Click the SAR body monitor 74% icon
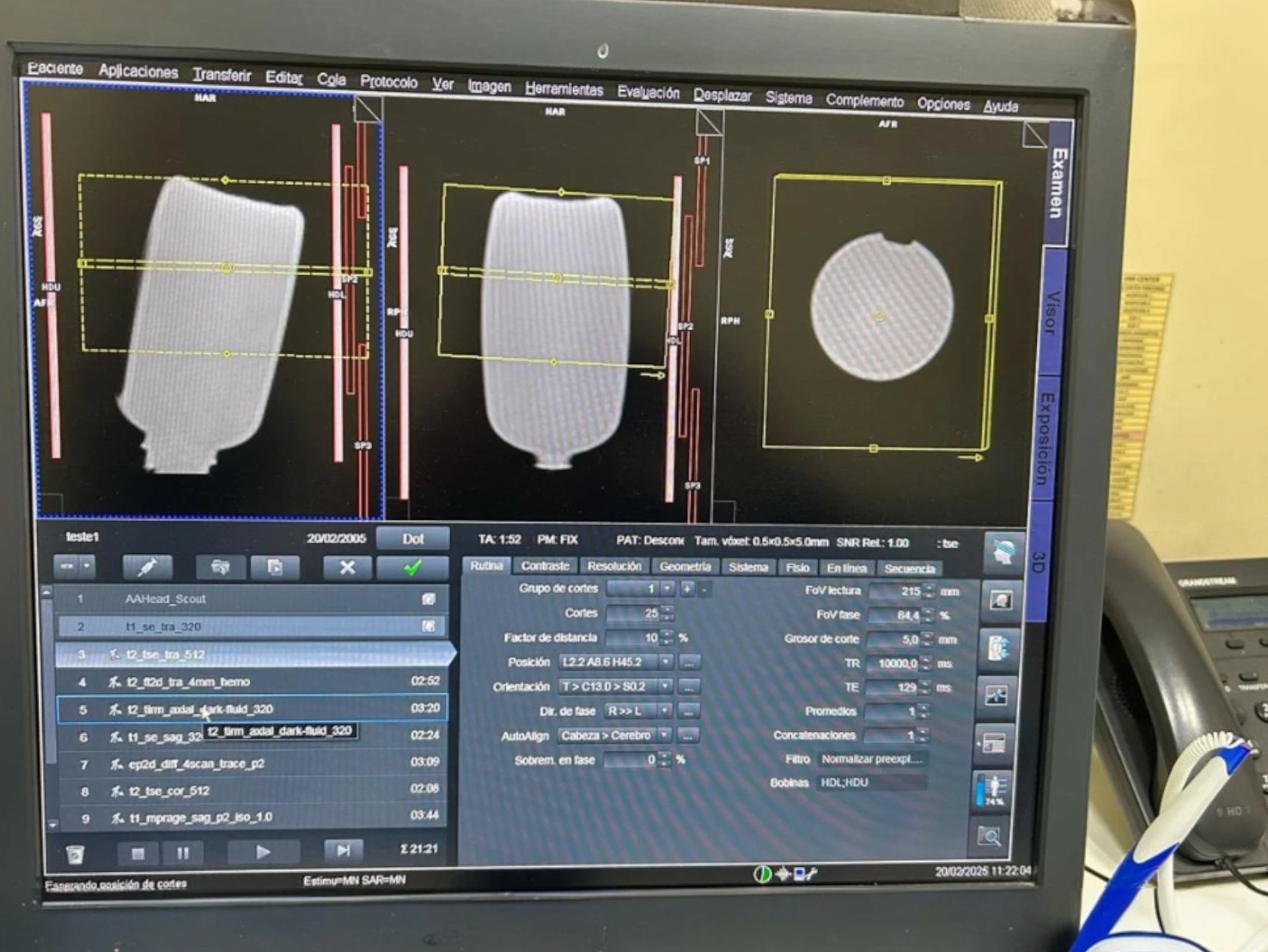This screenshot has height=952, width=1268. pos(994,790)
